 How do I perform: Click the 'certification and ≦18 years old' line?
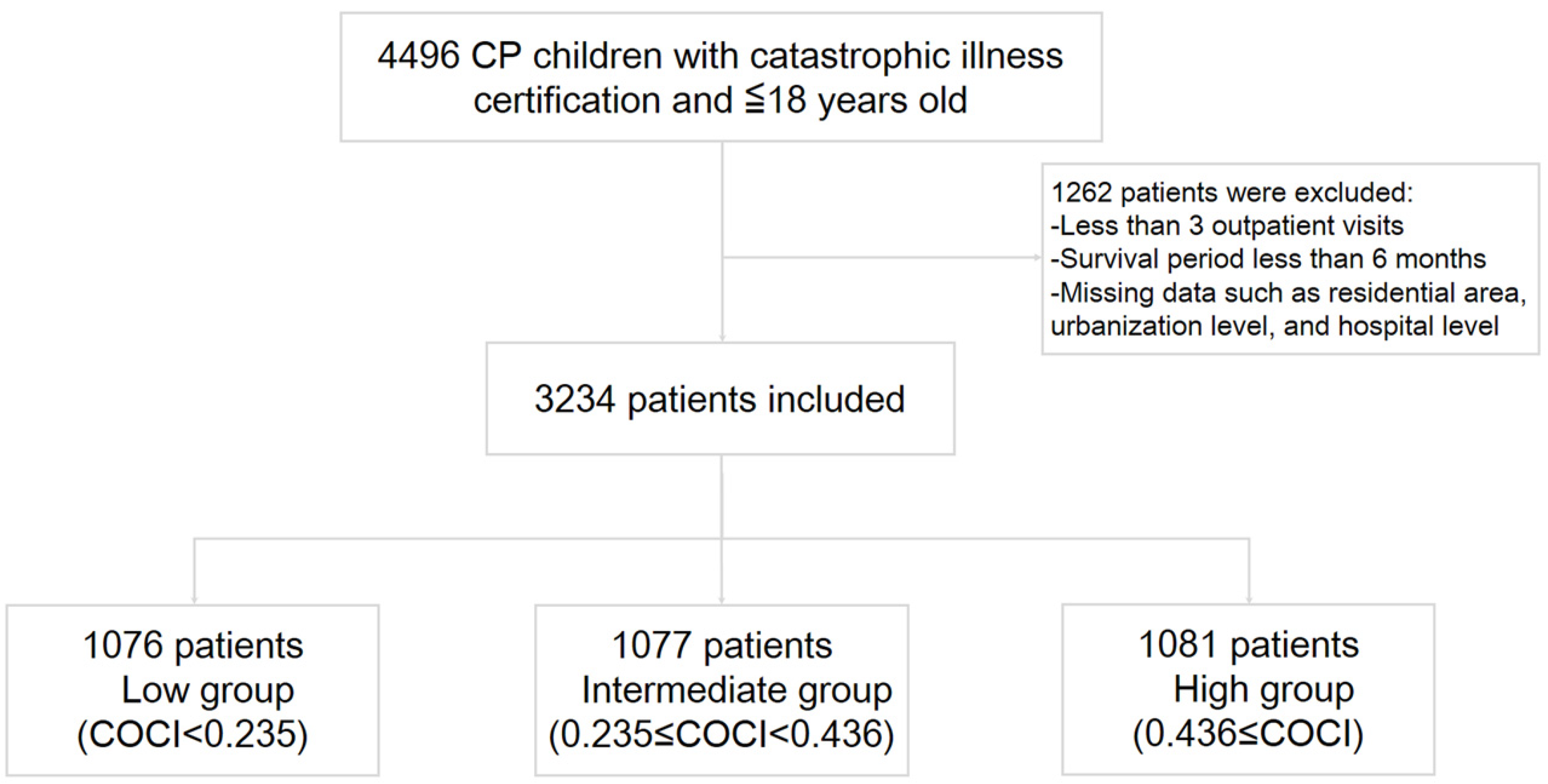[720, 100]
